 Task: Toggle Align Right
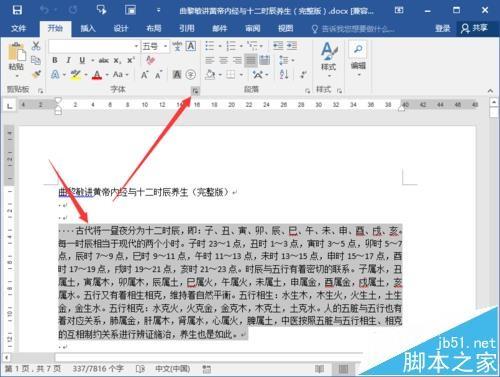pos(237,60)
